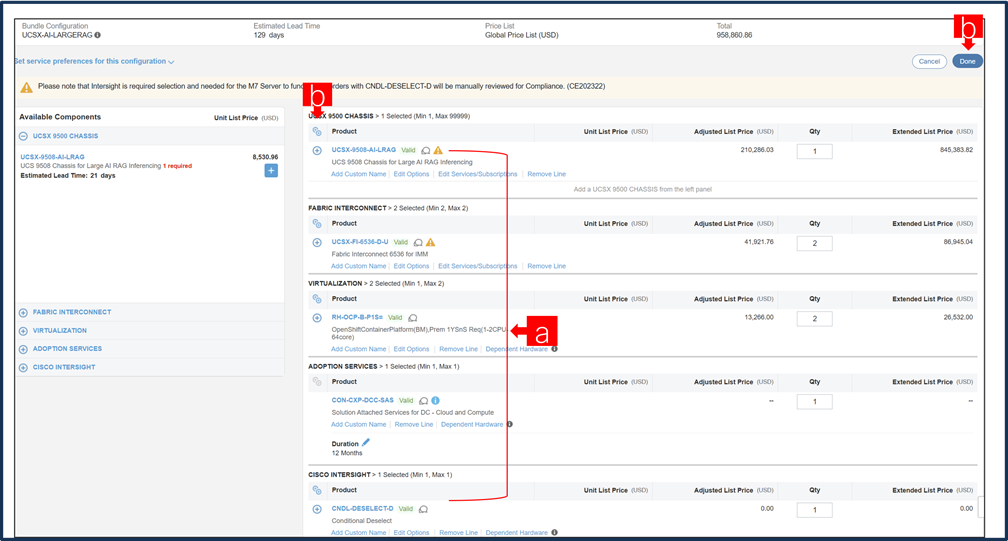Click warning triangle beside UCSX-9508-AI-LRAG
This screenshot has height=541, width=1008.
pyautogui.click(x=438, y=150)
